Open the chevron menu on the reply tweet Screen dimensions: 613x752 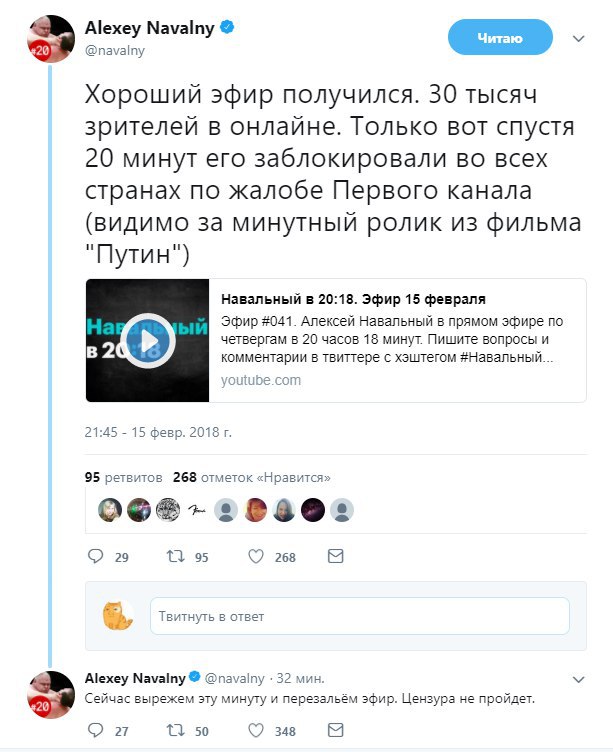point(579,680)
